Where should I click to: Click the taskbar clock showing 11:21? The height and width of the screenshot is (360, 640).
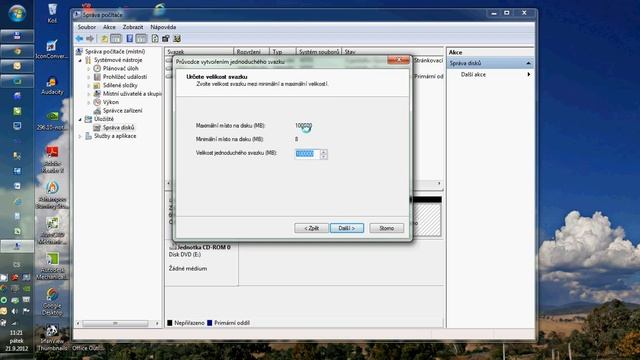[x=16, y=333]
